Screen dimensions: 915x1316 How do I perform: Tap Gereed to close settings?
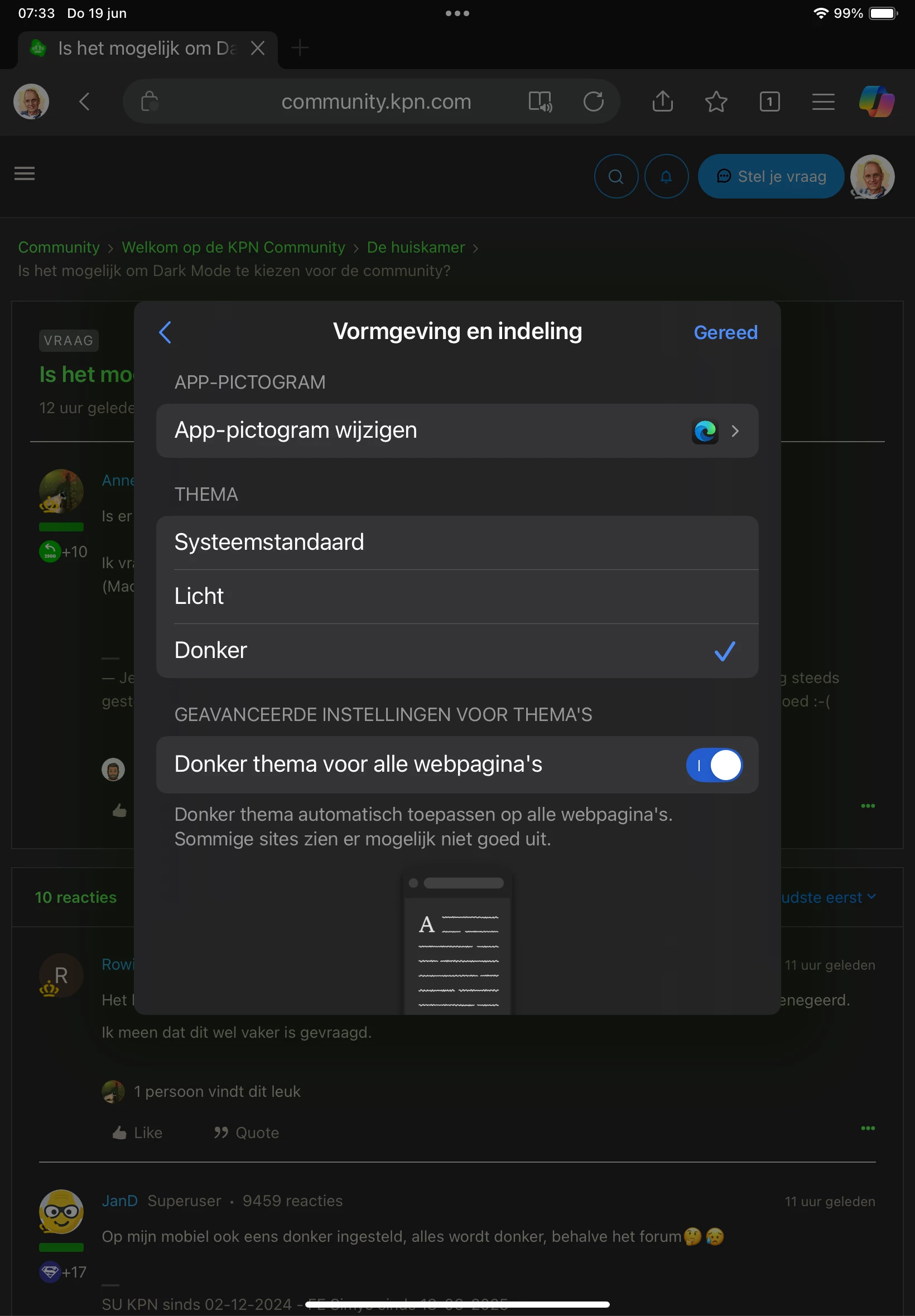(x=725, y=332)
